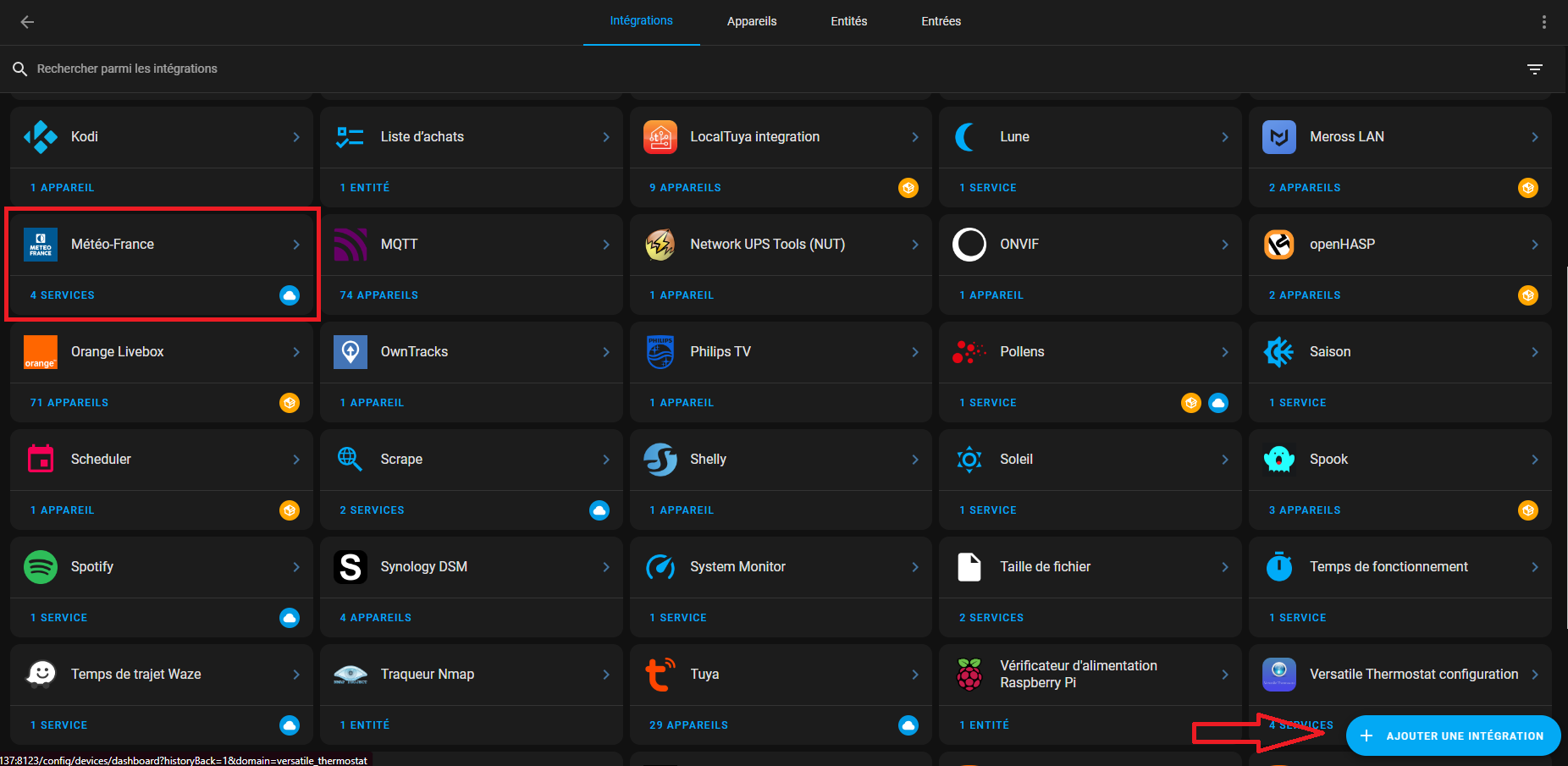Switch to the Entrées tab

tap(941, 22)
